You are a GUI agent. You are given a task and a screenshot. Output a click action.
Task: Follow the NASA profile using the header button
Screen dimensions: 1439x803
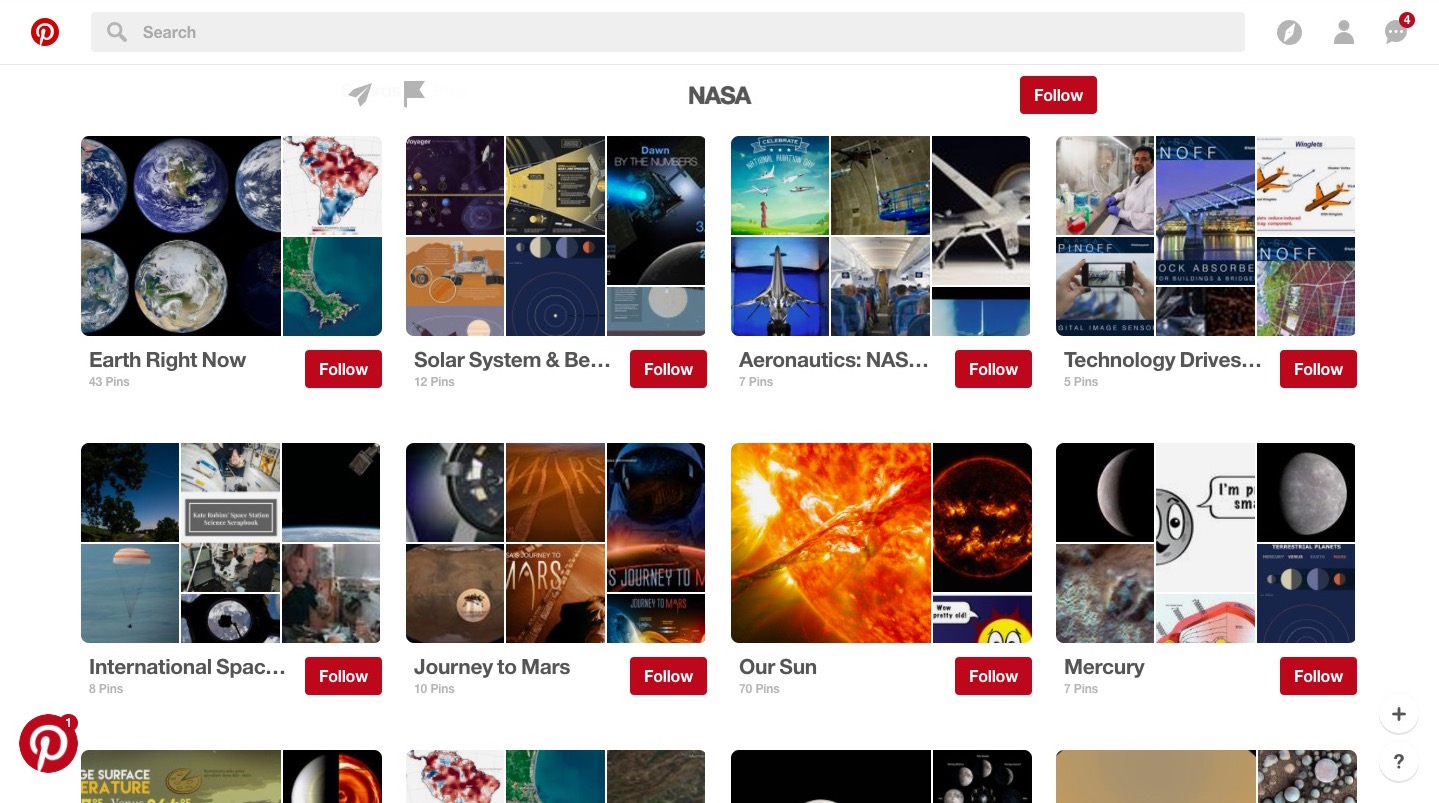click(1058, 95)
